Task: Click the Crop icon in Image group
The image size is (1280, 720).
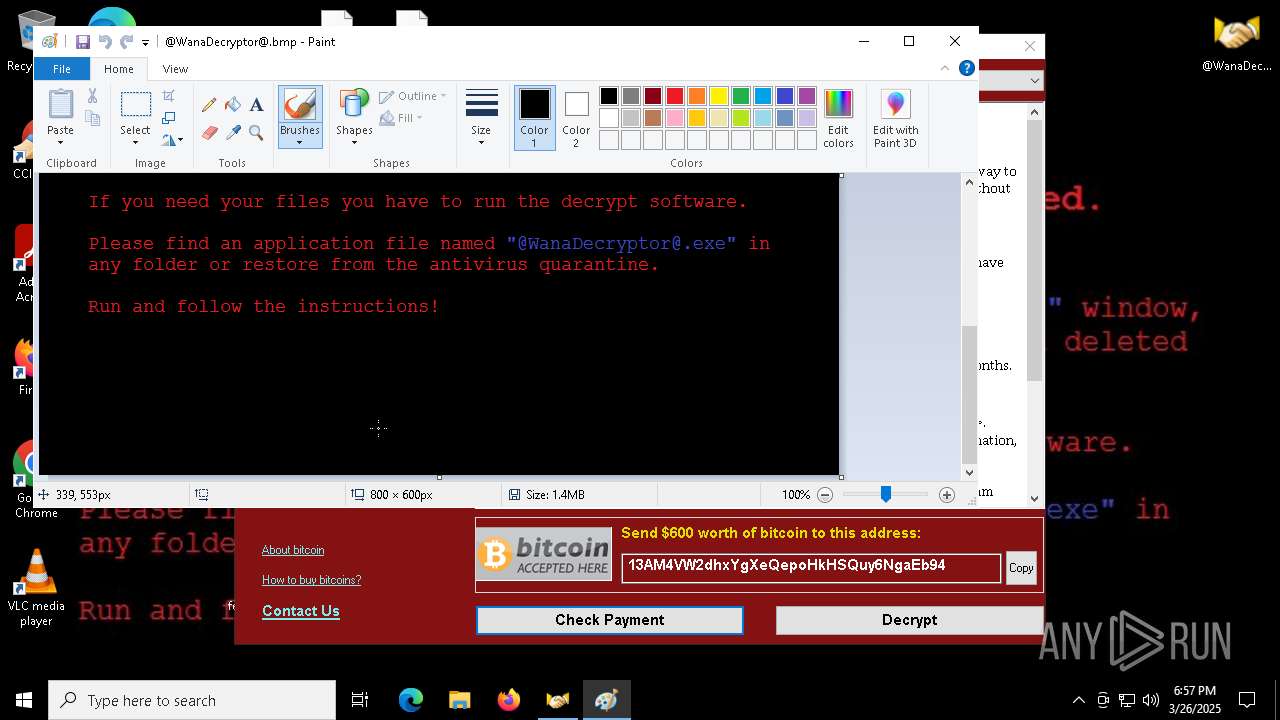Action: click(169, 96)
